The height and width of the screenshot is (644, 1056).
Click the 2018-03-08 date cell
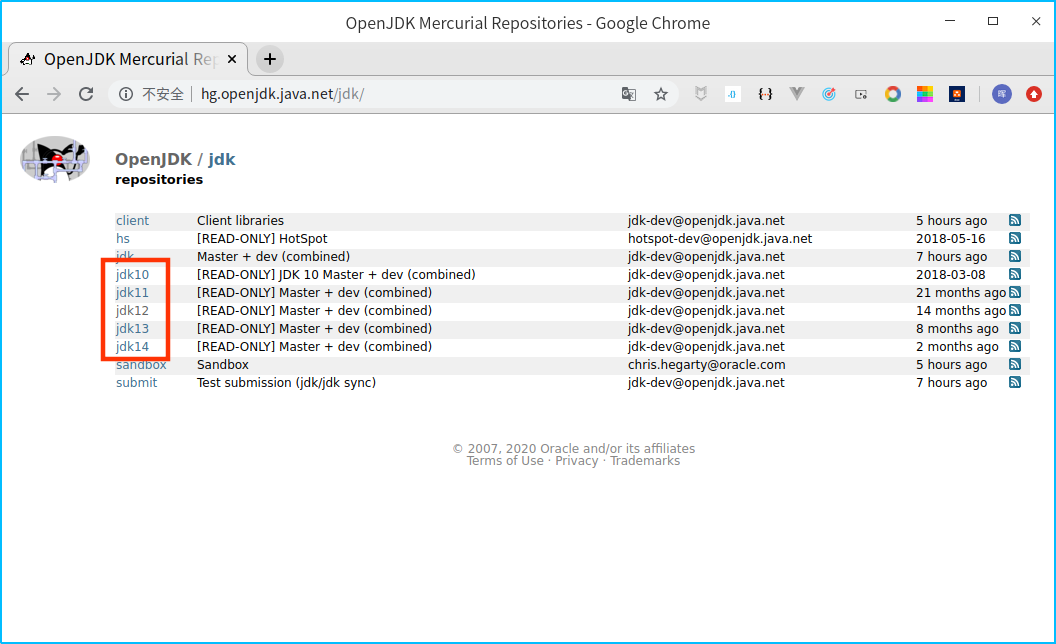point(950,274)
